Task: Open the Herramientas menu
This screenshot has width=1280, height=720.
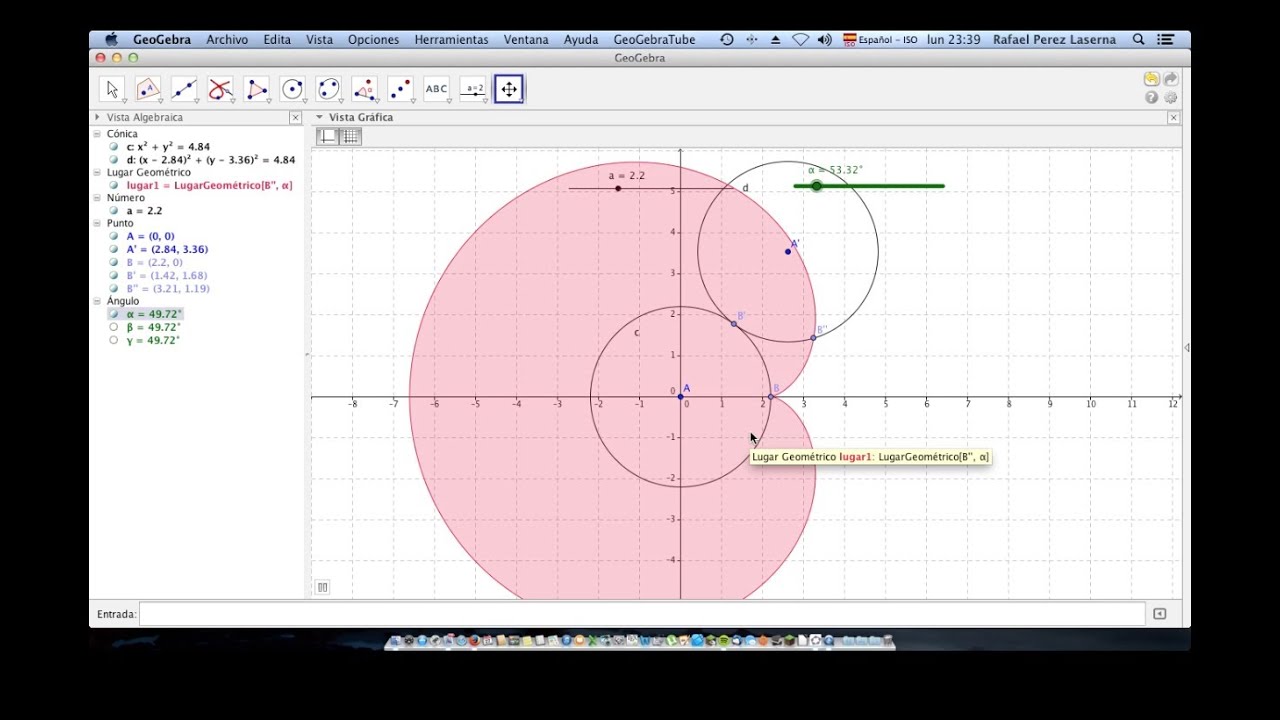Action: click(452, 40)
